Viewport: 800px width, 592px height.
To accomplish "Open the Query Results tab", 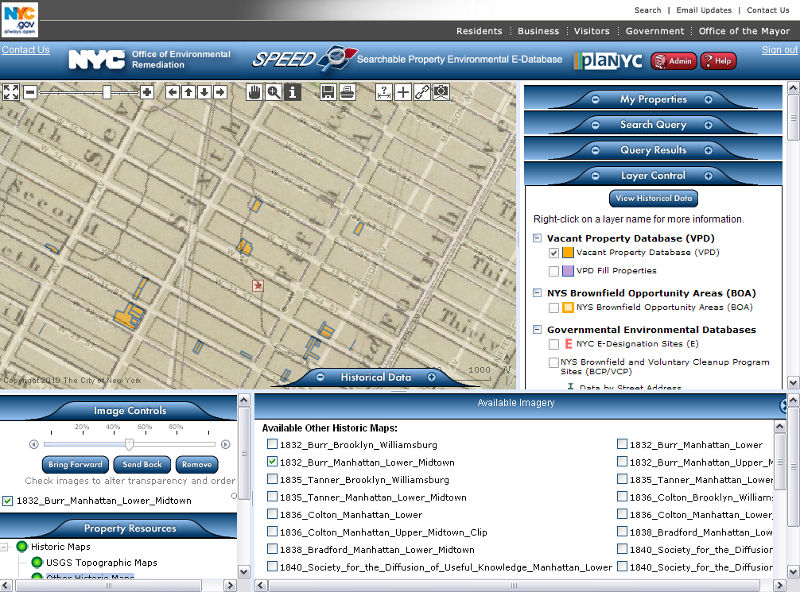I will (x=653, y=150).
